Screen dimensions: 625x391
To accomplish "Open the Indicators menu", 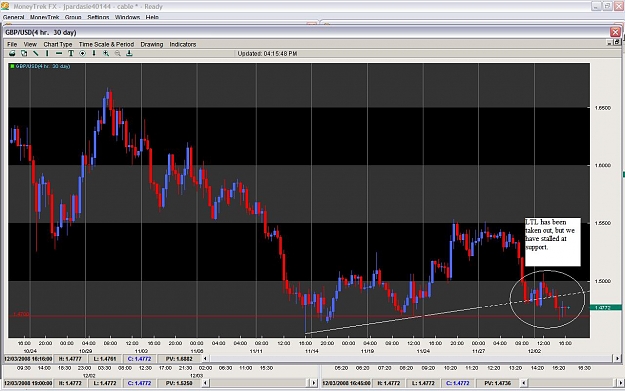I will point(183,44).
